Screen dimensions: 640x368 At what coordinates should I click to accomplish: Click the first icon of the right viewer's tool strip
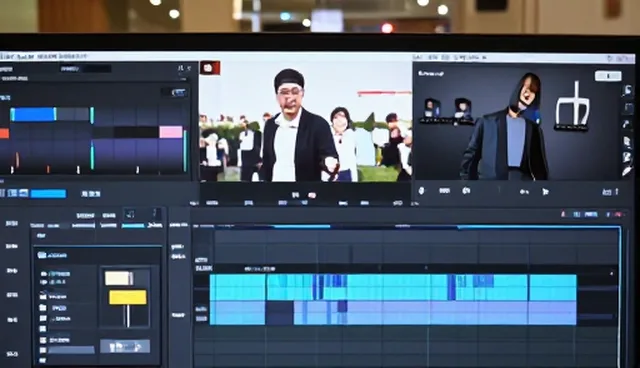coord(627,91)
